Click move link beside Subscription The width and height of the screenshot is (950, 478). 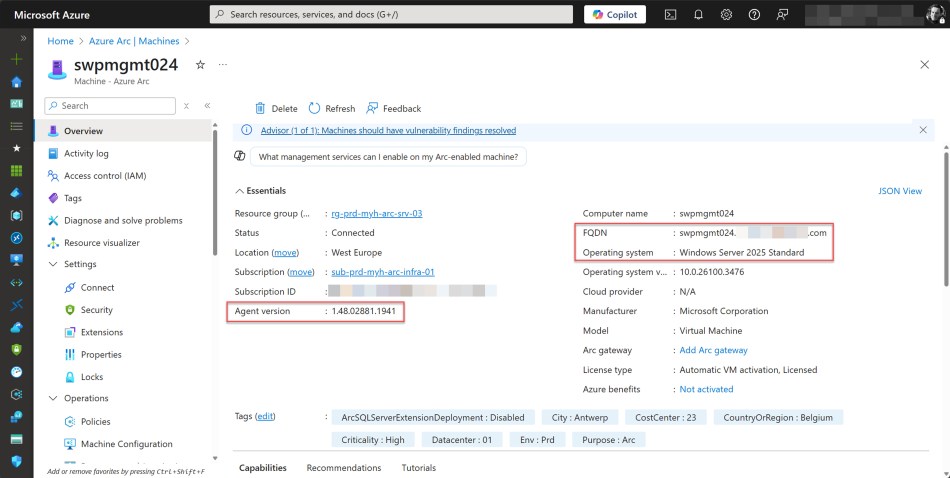(x=301, y=272)
